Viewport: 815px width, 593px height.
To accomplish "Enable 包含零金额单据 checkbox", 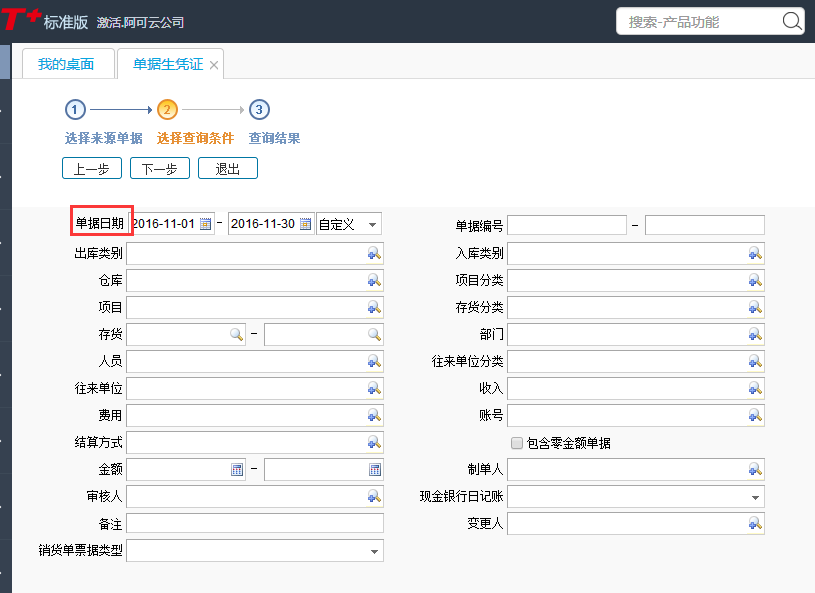I will coord(517,443).
